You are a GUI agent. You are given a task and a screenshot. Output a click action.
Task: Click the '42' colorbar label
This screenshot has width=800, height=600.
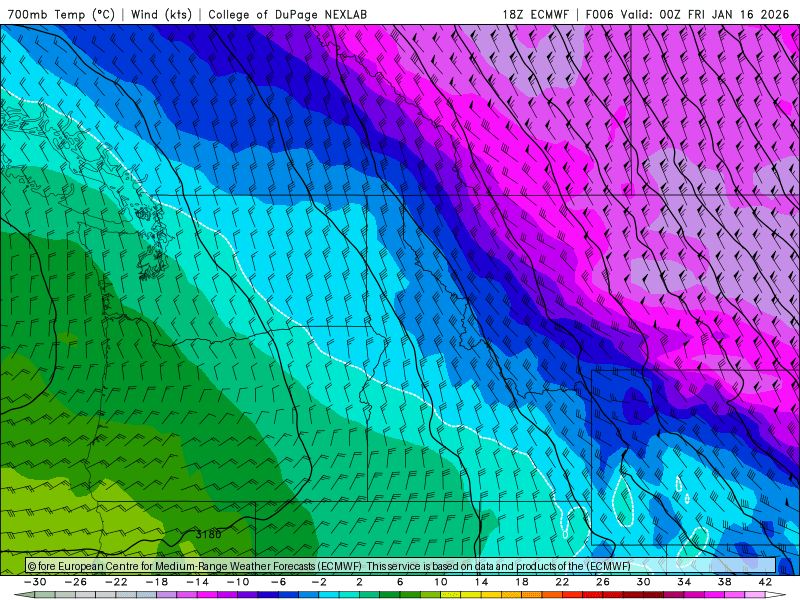pos(765,582)
